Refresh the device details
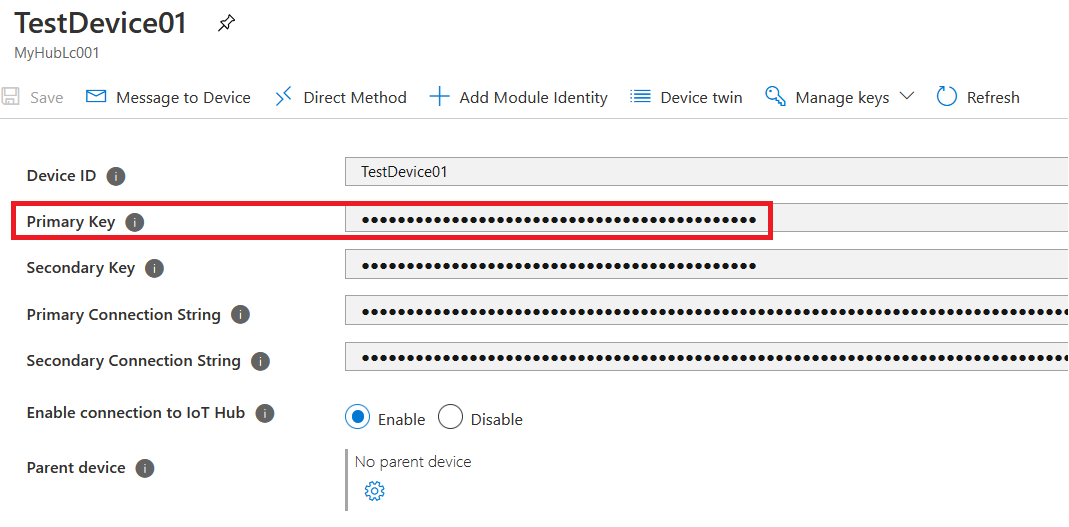 click(x=978, y=97)
